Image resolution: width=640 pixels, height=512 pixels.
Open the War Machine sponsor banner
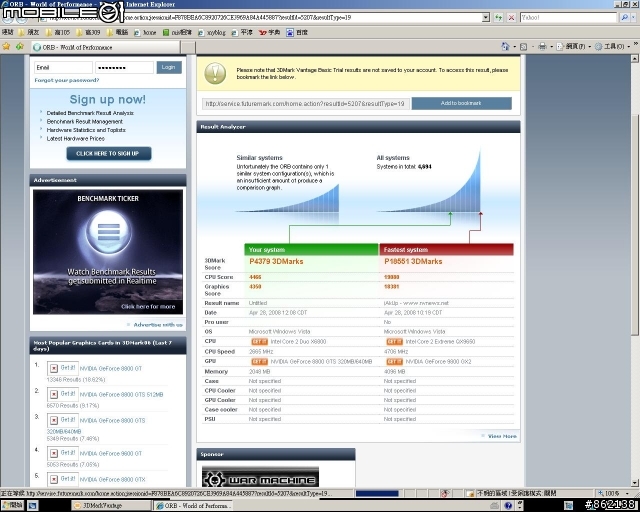click(x=260, y=477)
